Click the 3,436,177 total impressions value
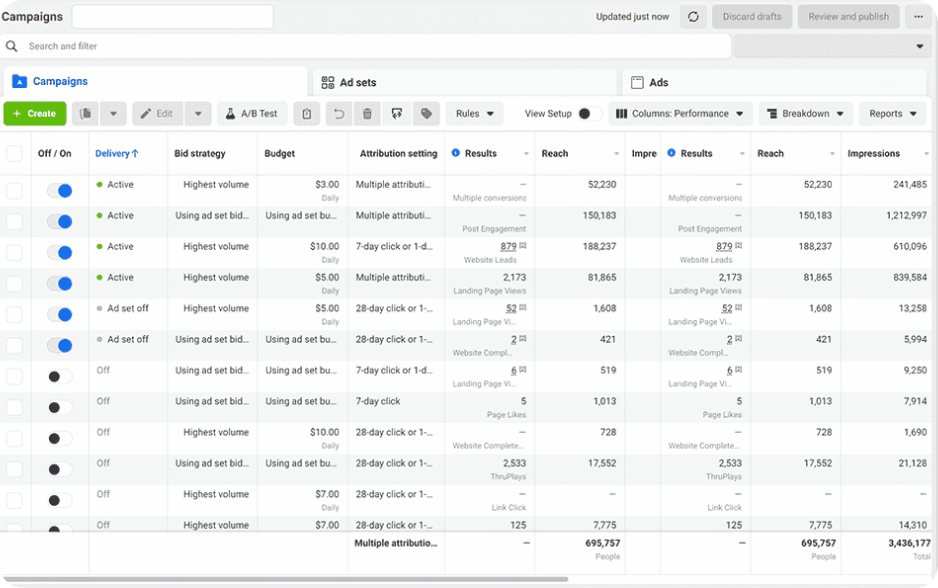This screenshot has width=938, height=588. [x=909, y=543]
